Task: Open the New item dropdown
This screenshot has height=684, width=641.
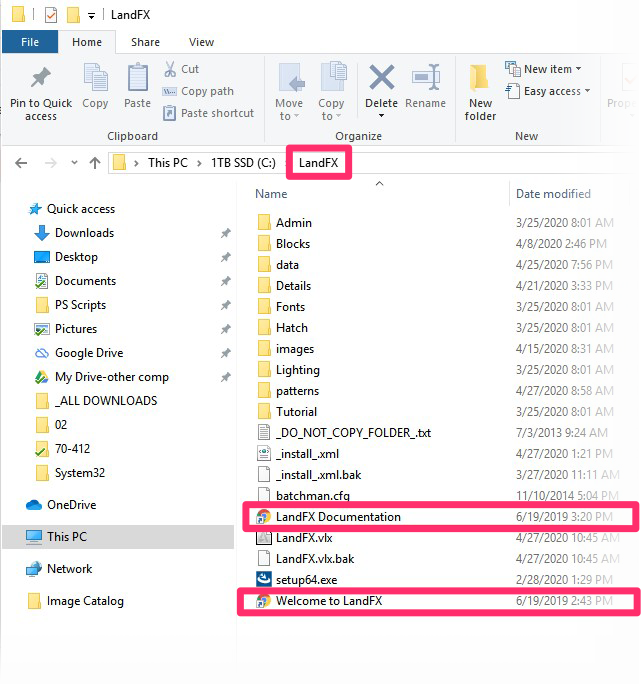Action: point(543,69)
